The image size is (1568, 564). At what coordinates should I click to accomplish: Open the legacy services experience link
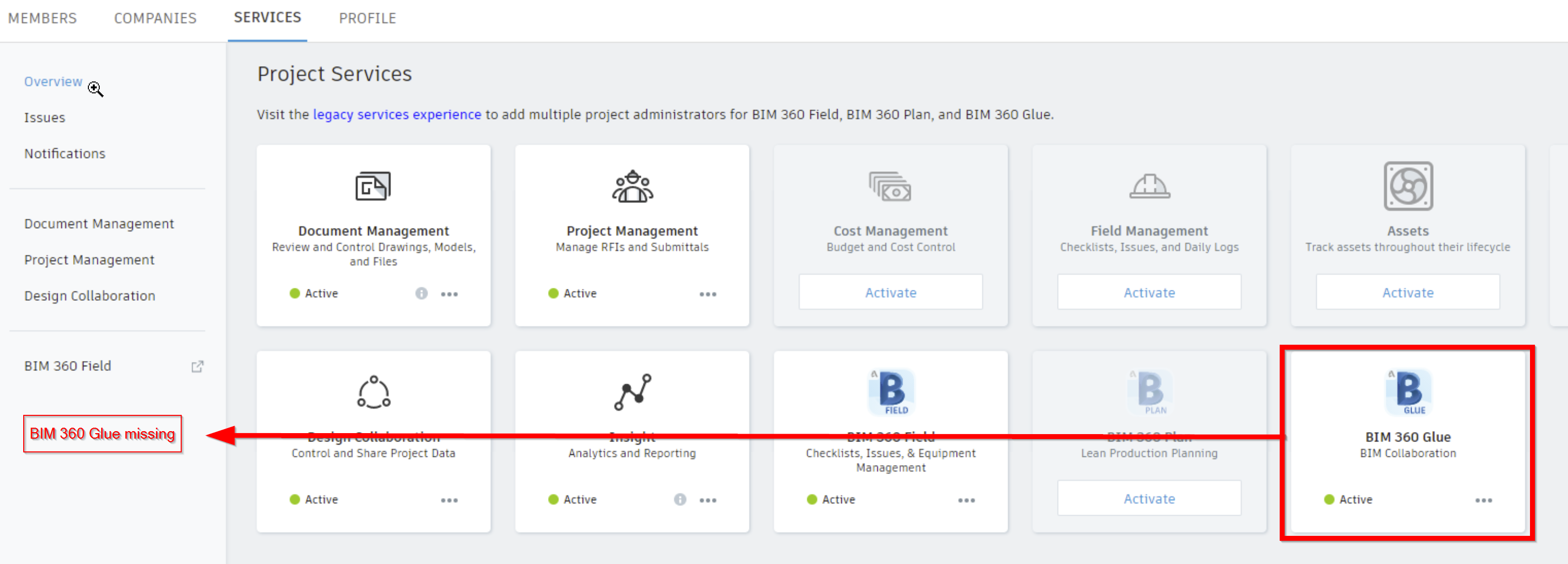click(397, 115)
